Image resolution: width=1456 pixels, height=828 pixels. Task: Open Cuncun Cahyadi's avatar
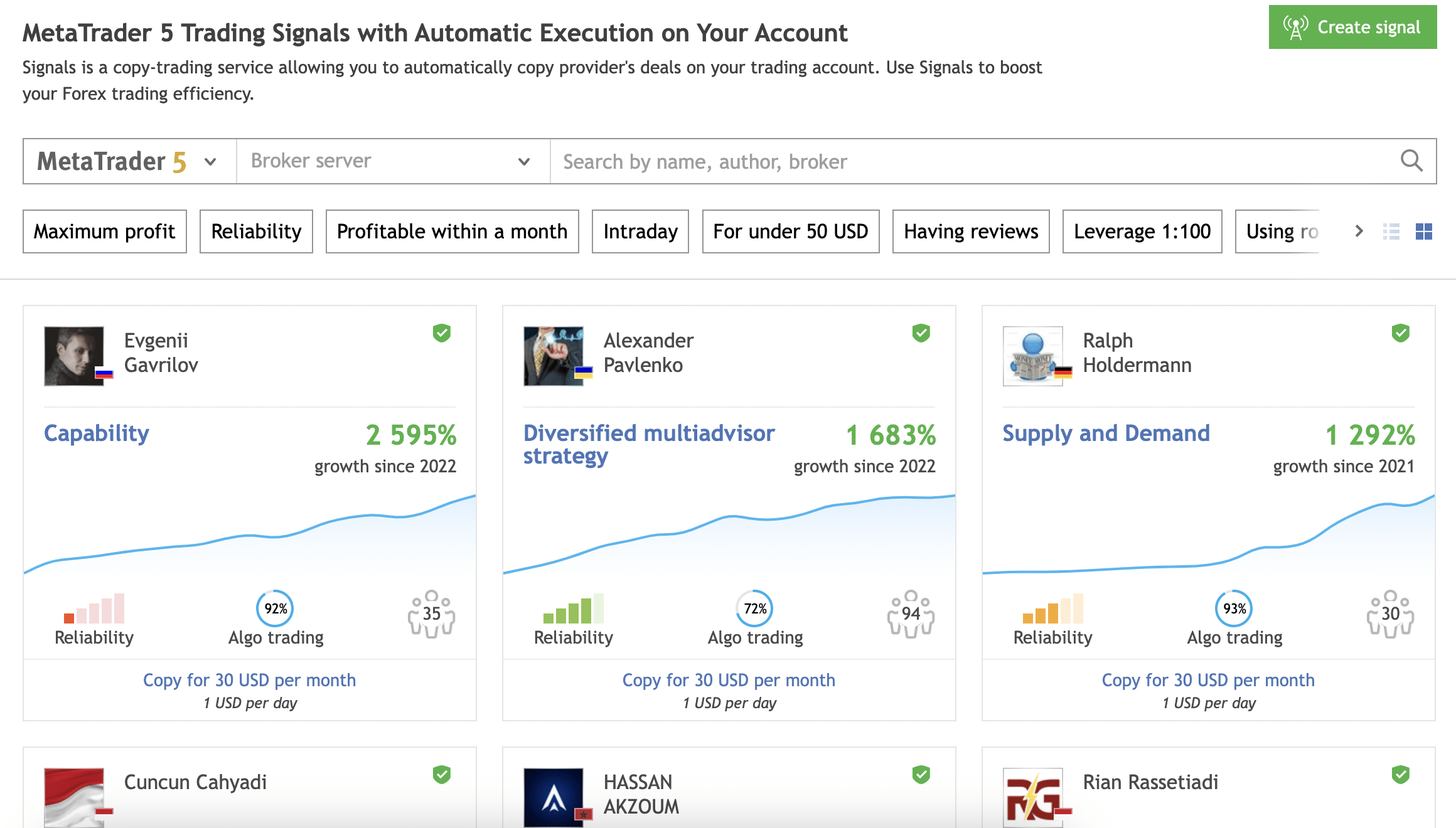tap(74, 797)
